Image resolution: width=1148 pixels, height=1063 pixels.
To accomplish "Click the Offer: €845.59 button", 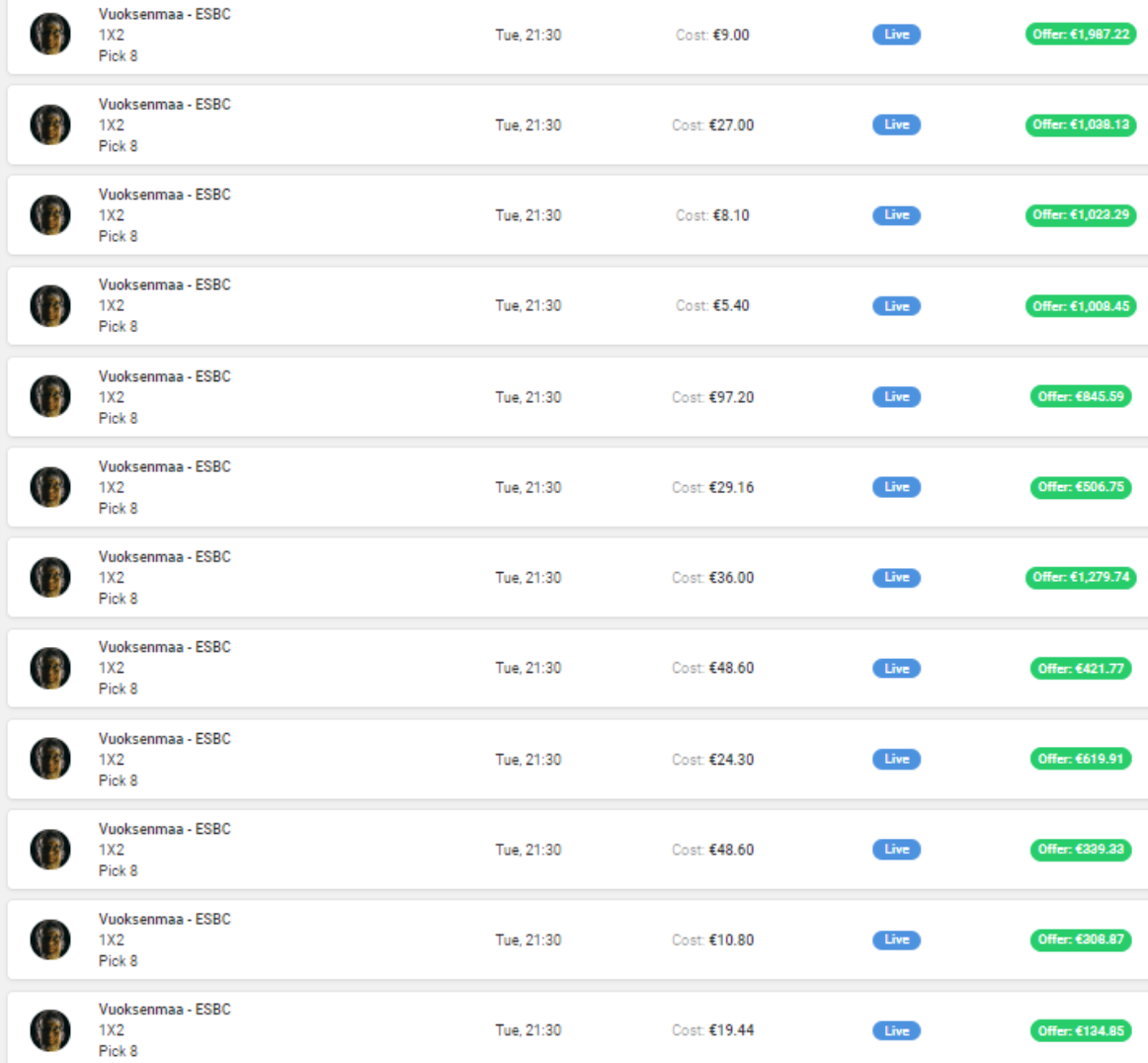I will pos(1081,396).
